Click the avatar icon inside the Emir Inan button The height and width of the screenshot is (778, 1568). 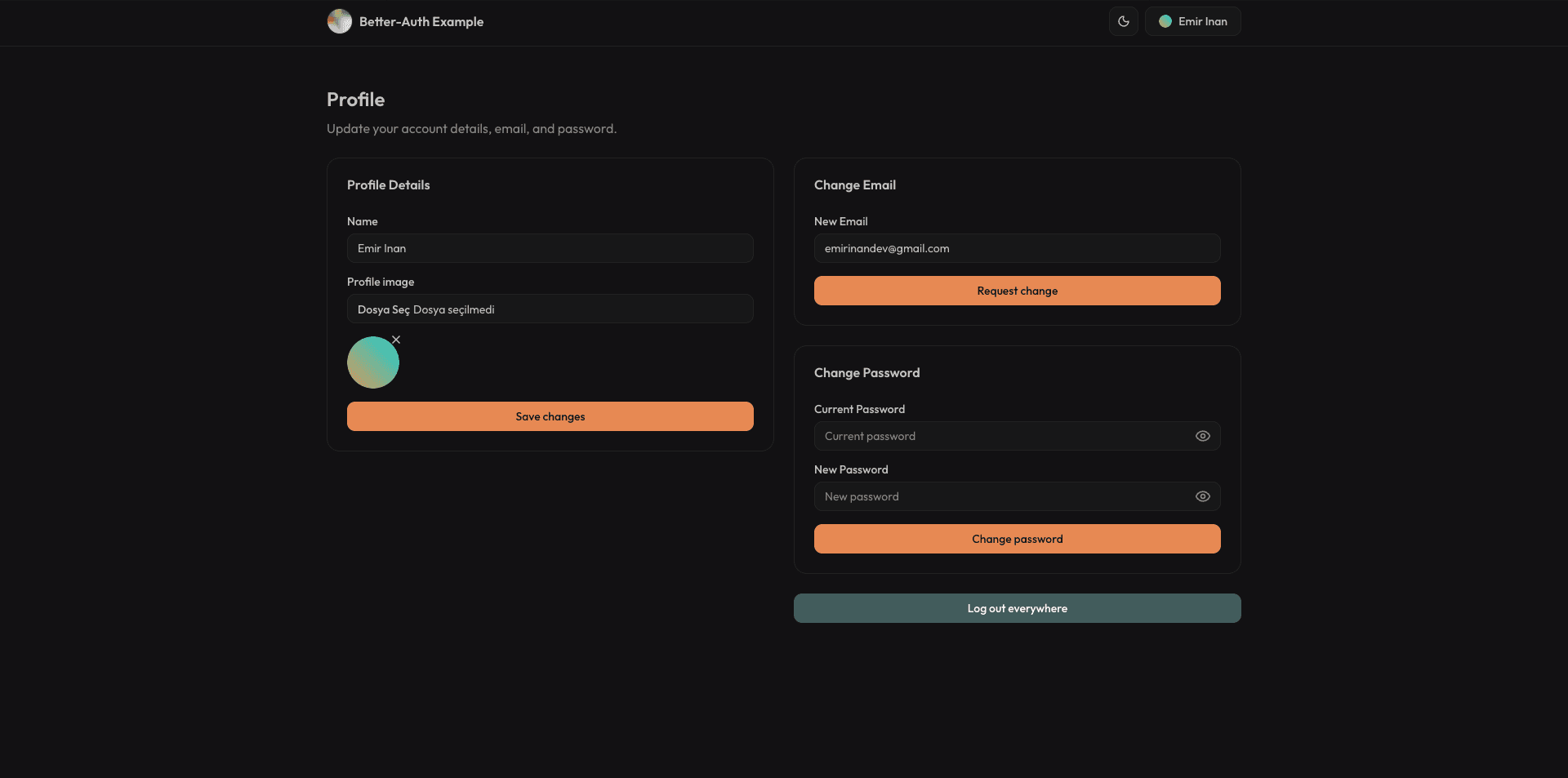click(1165, 21)
